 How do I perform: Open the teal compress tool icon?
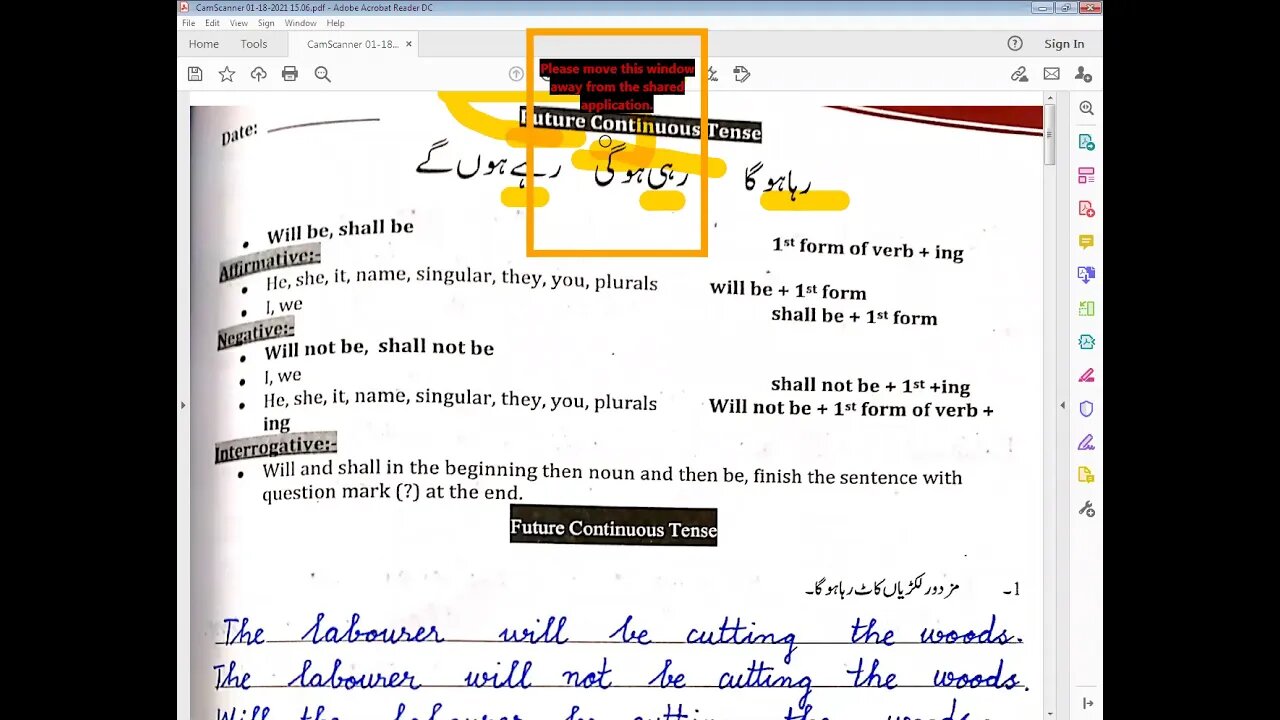point(1086,342)
